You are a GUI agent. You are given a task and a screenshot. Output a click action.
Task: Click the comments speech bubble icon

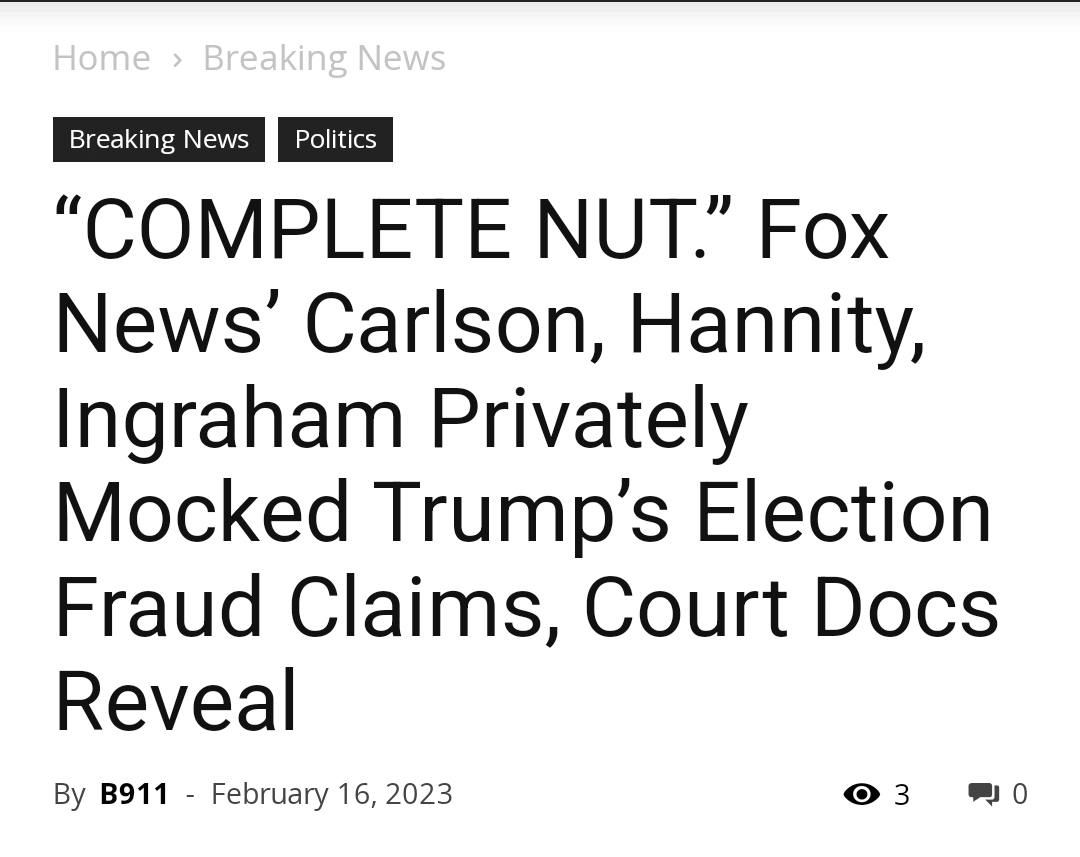[x=983, y=794]
